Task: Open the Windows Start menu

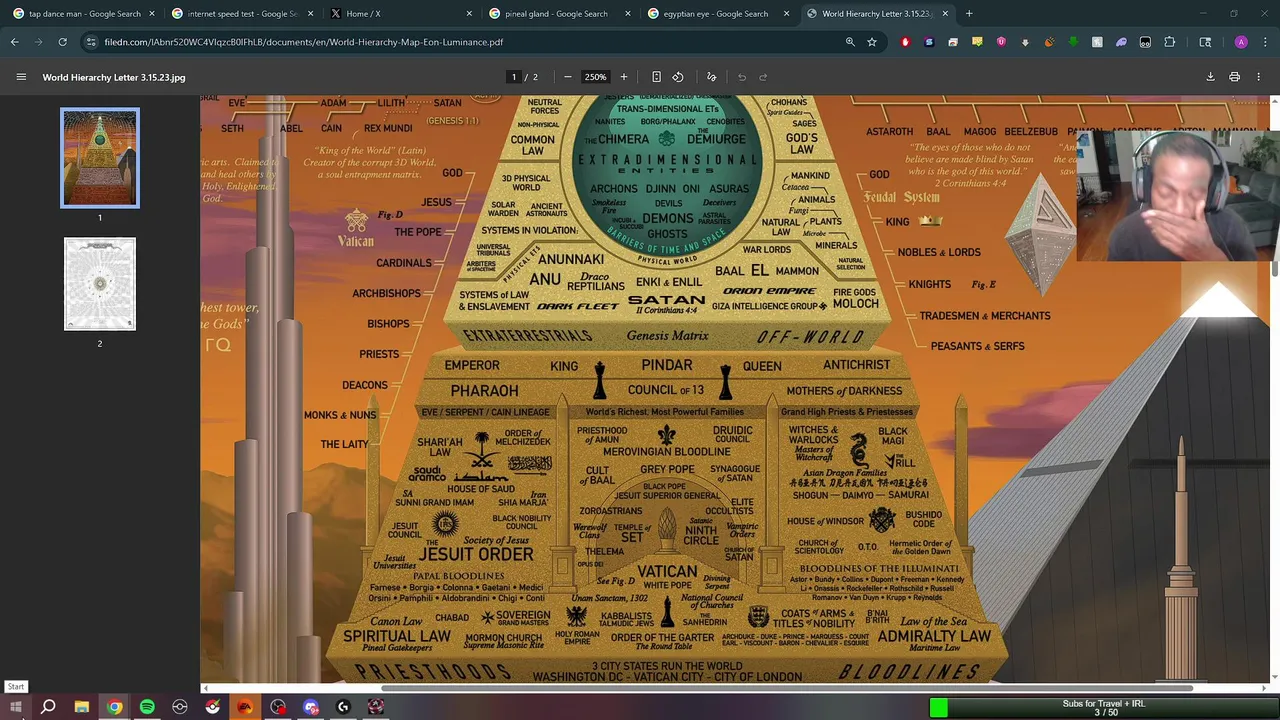Action: [16, 707]
